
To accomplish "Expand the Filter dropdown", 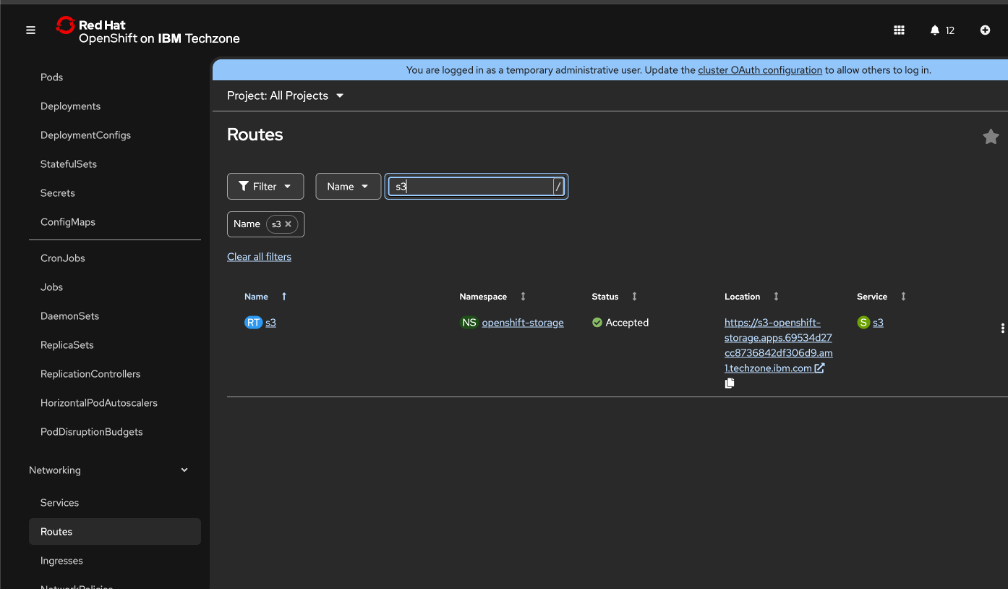I will click(x=265, y=187).
